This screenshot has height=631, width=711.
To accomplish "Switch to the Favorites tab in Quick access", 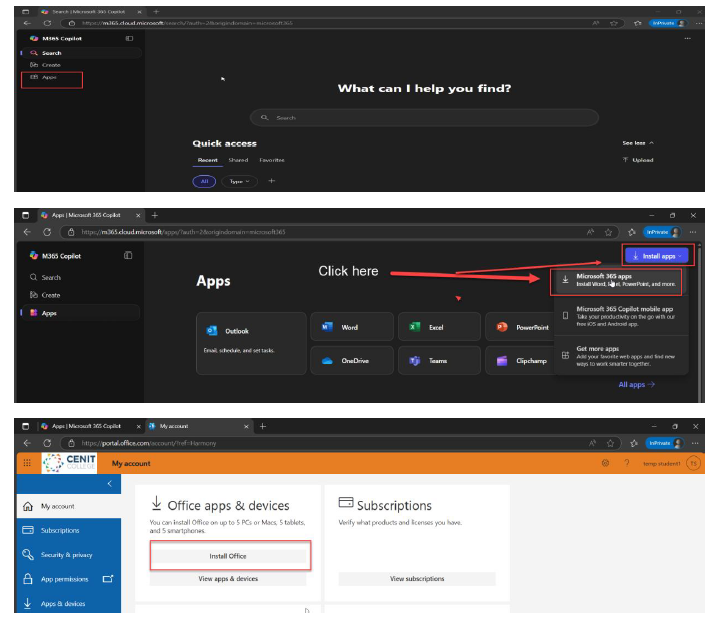I will pyautogui.click(x=272, y=160).
